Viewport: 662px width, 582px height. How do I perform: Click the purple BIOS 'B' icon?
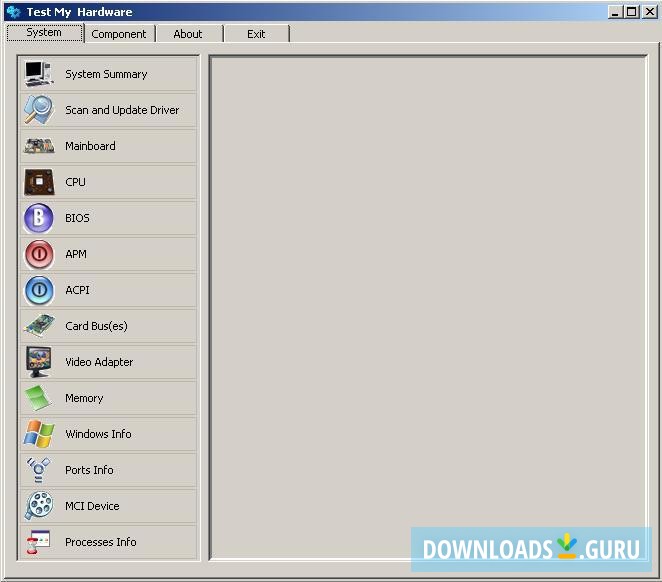click(x=38, y=218)
